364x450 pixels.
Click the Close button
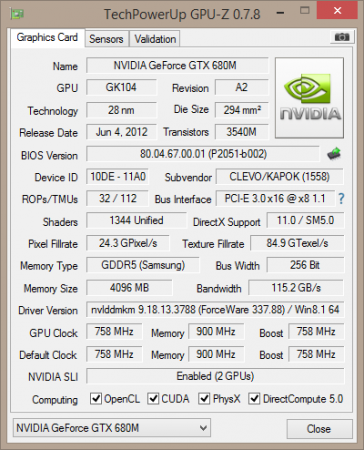click(319, 429)
